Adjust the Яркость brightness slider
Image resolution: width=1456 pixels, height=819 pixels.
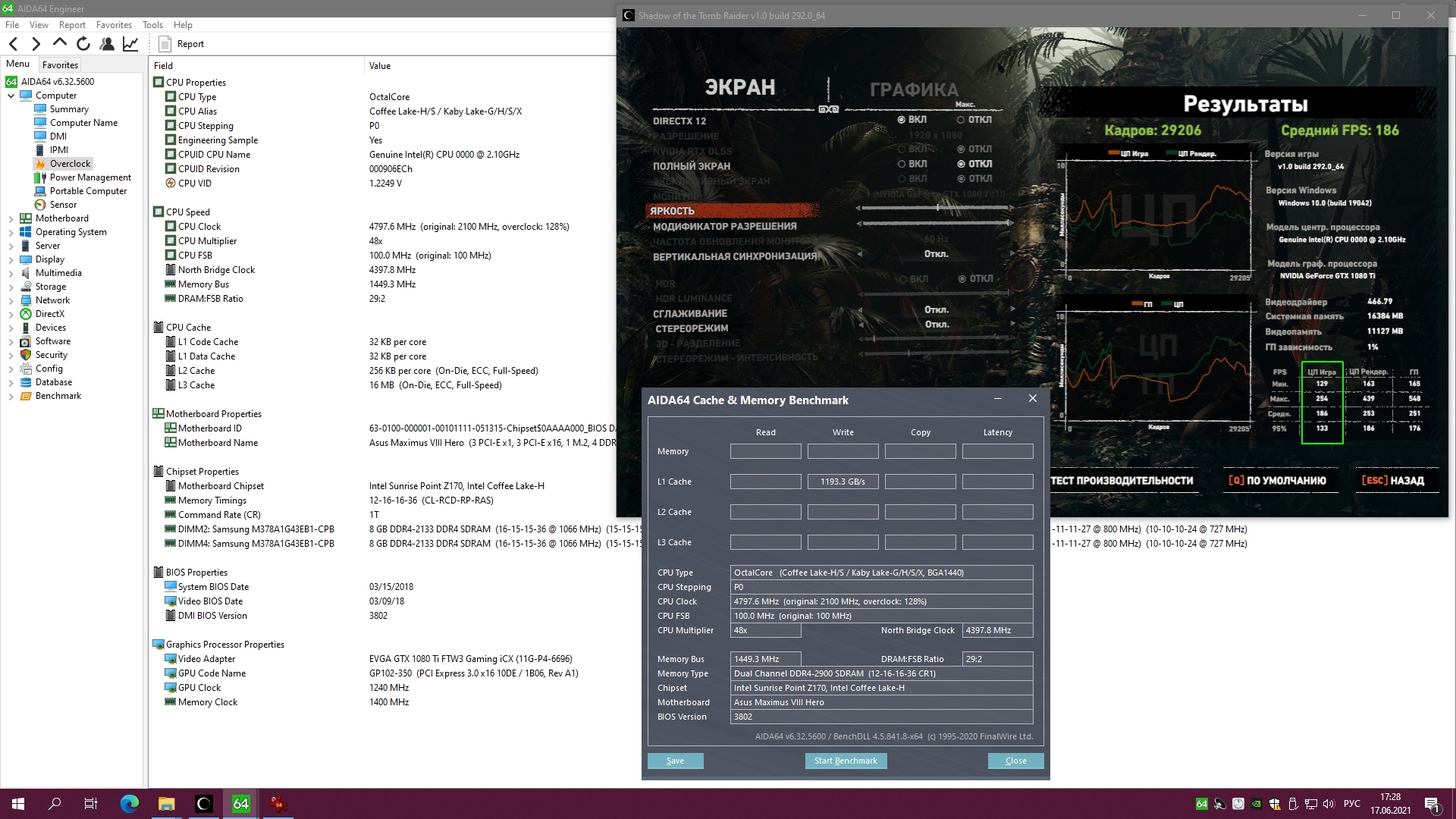click(937, 208)
